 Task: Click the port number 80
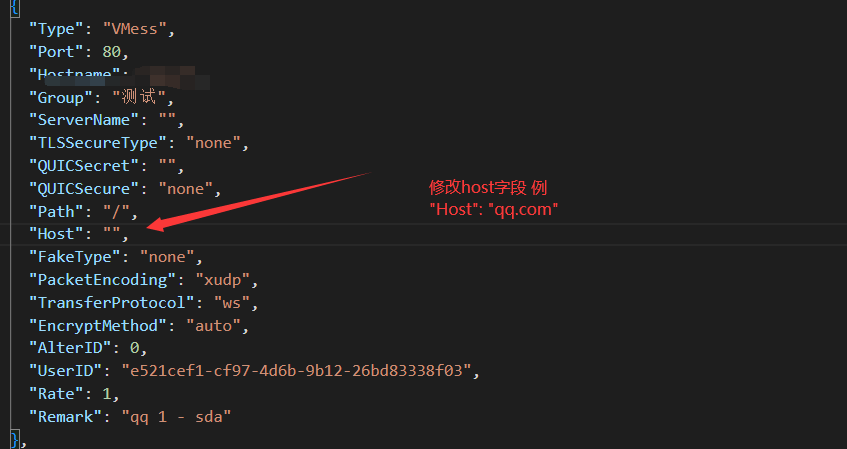coord(114,52)
